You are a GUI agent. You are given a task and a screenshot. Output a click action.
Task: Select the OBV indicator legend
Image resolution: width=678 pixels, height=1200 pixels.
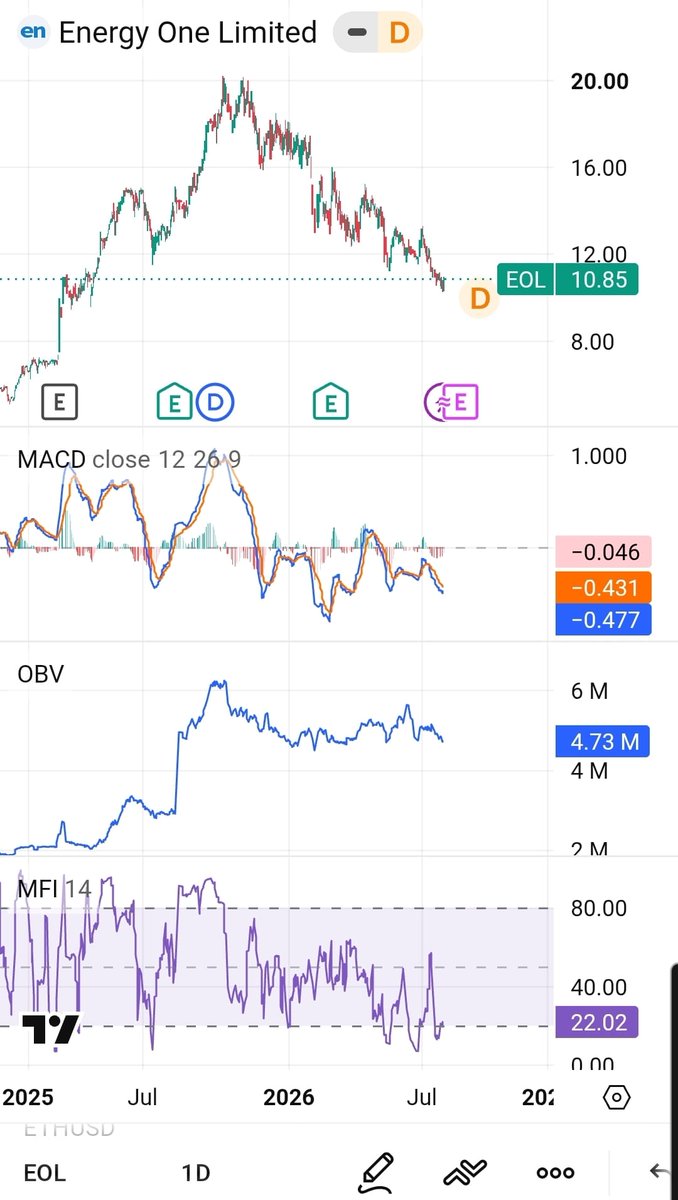[41, 675]
